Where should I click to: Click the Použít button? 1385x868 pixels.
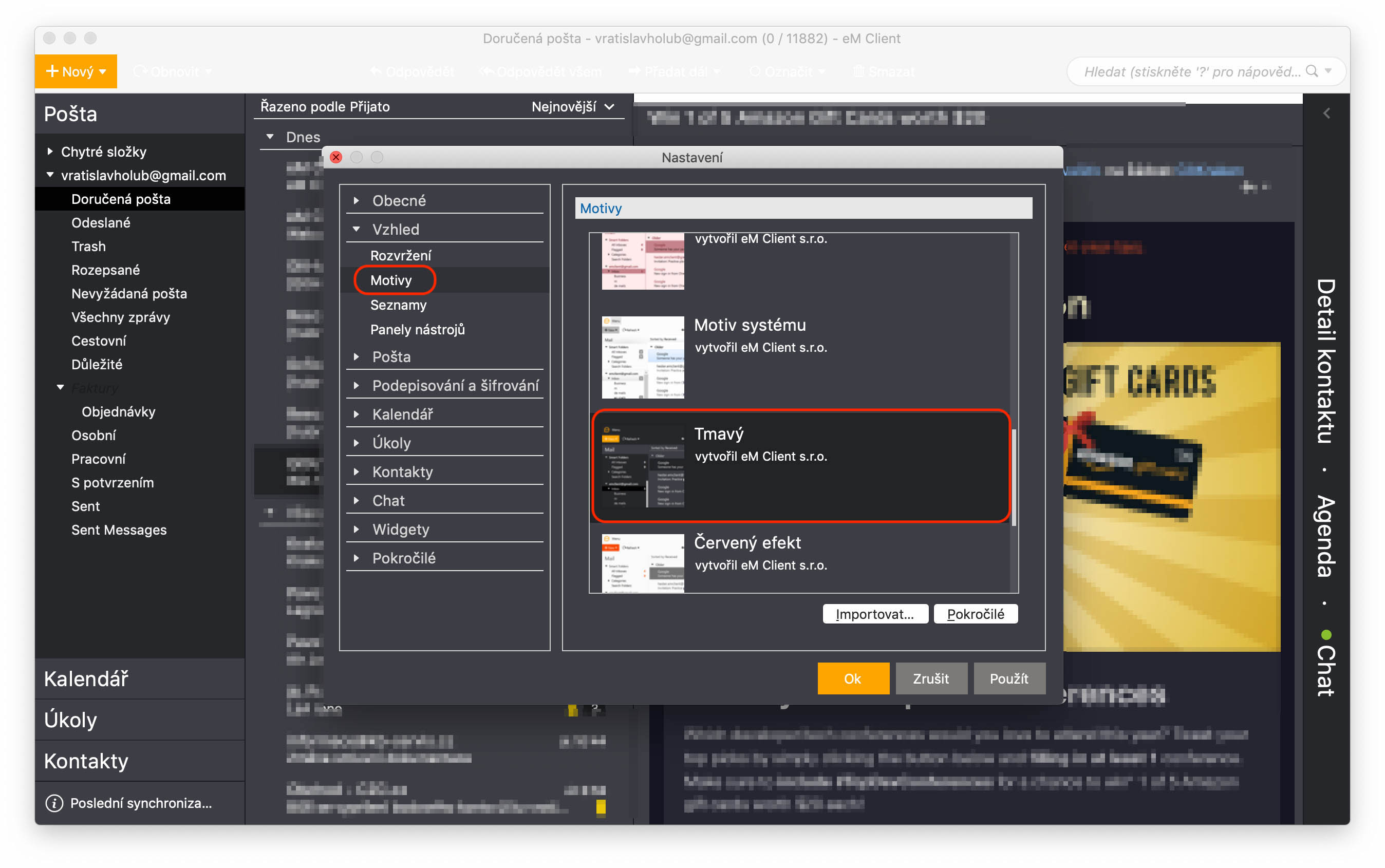point(1008,678)
